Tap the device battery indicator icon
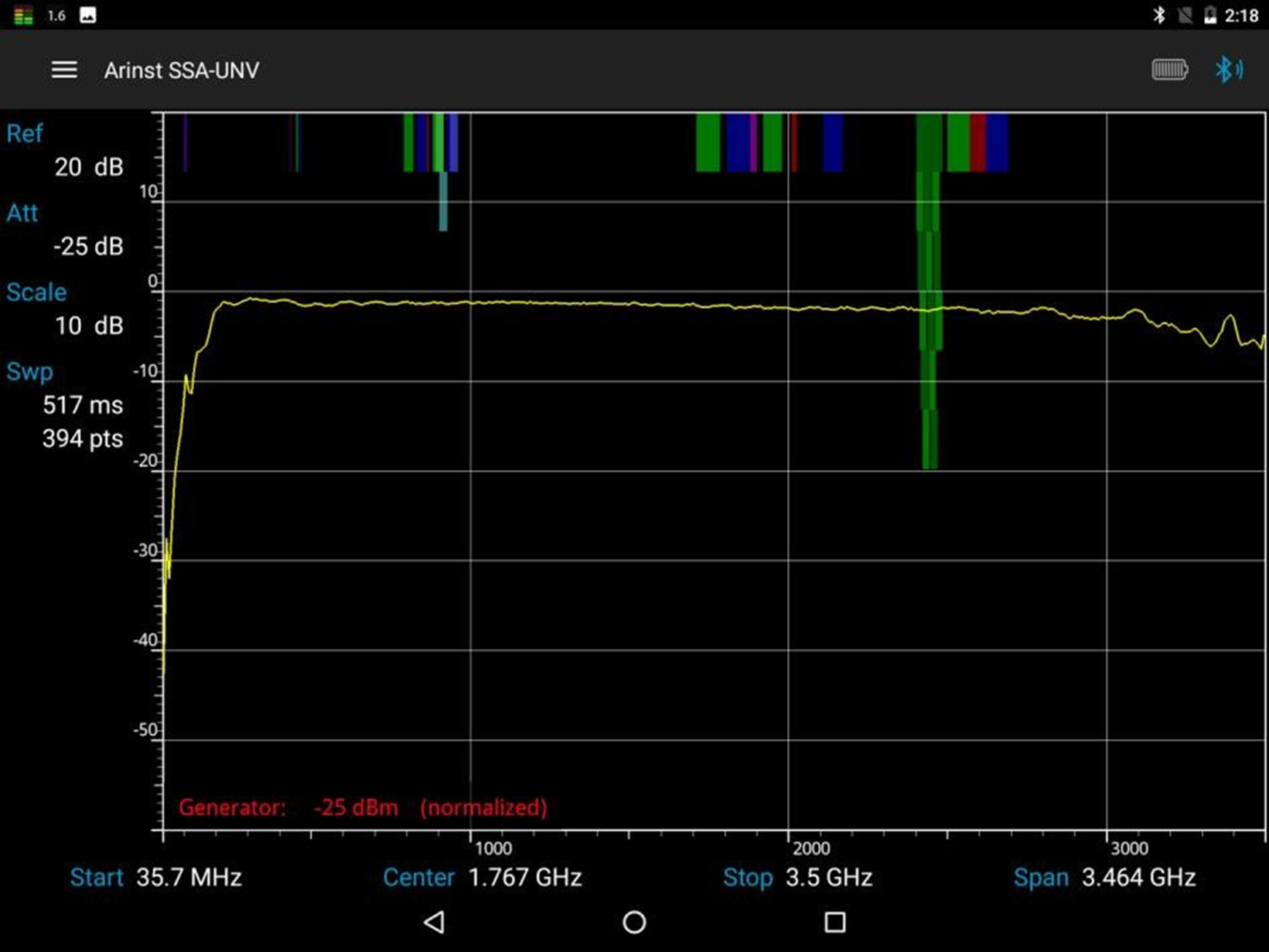1269x952 pixels. pos(1168,70)
